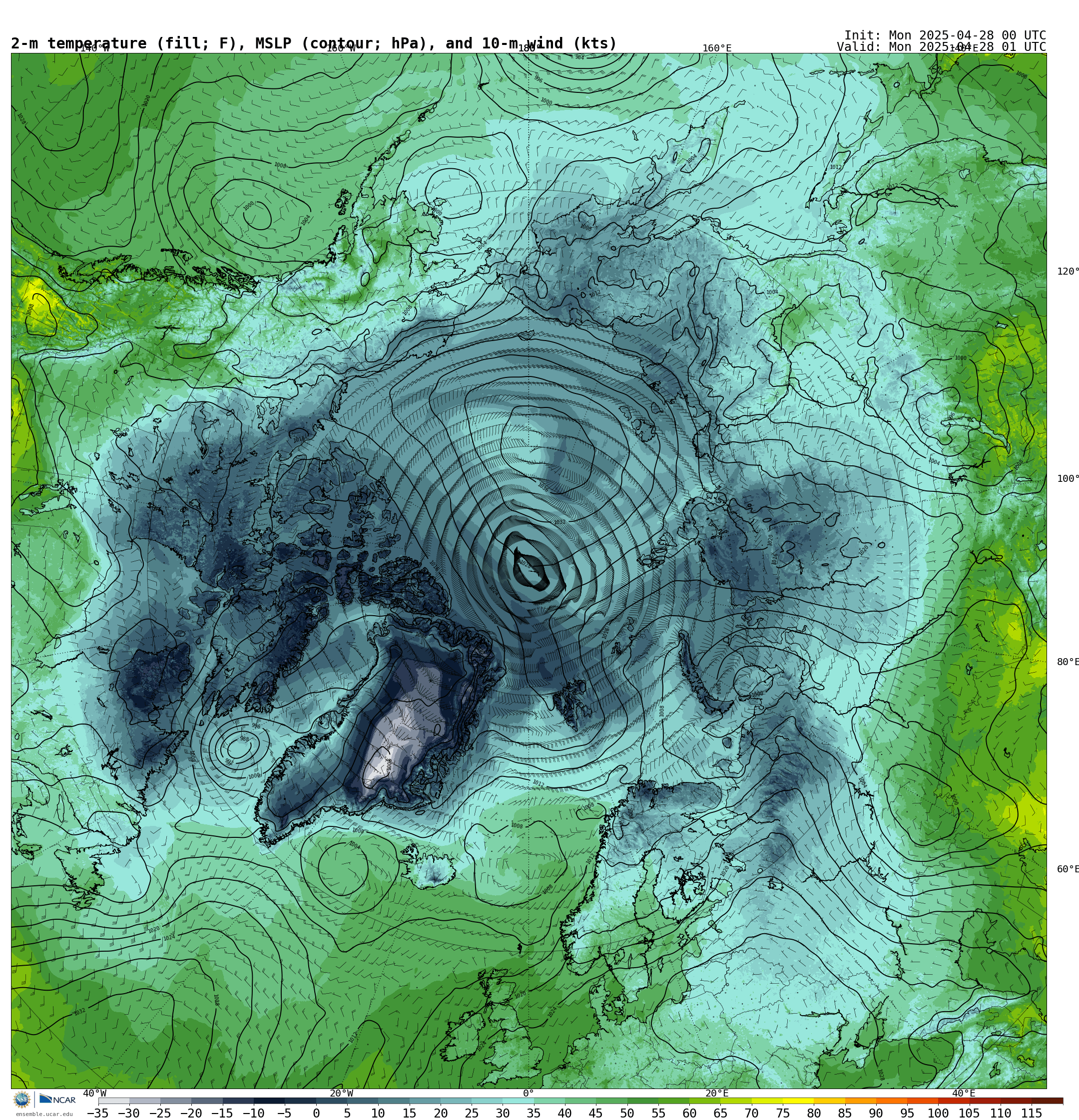Pick the green 50–55 colorbar swatch
1079x1120 pixels.
point(643,1101)
